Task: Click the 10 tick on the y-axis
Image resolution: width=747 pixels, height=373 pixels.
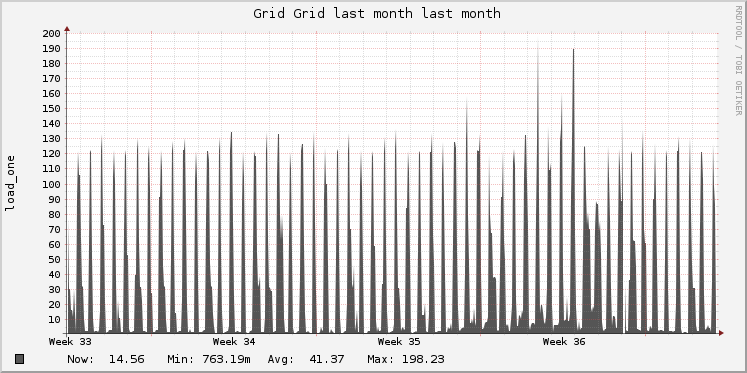Action: click(x=54, y=319)
